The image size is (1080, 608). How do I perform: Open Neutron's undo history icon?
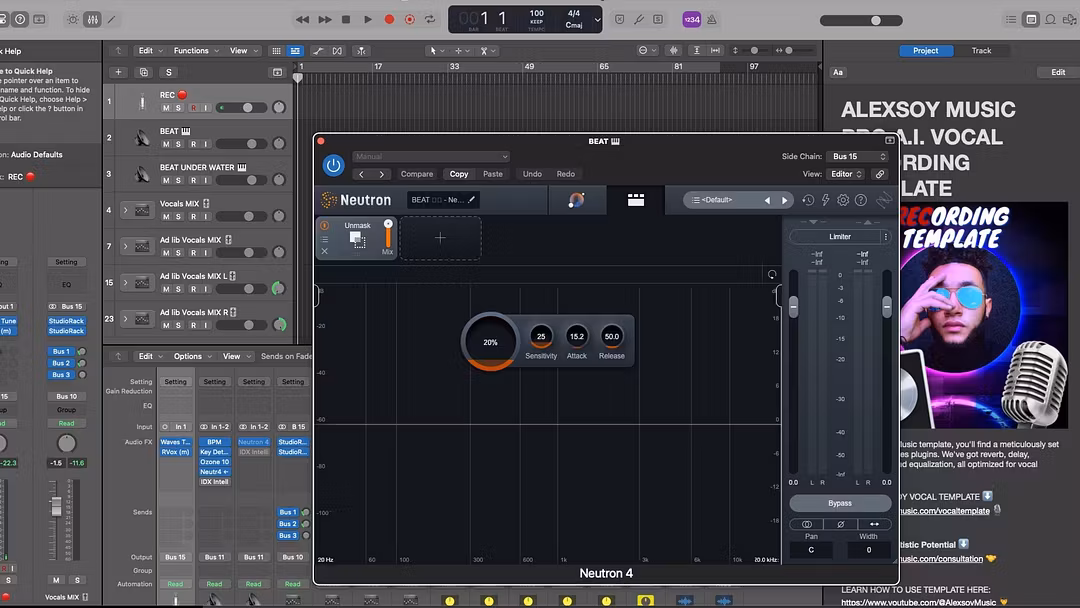point(808,200)
